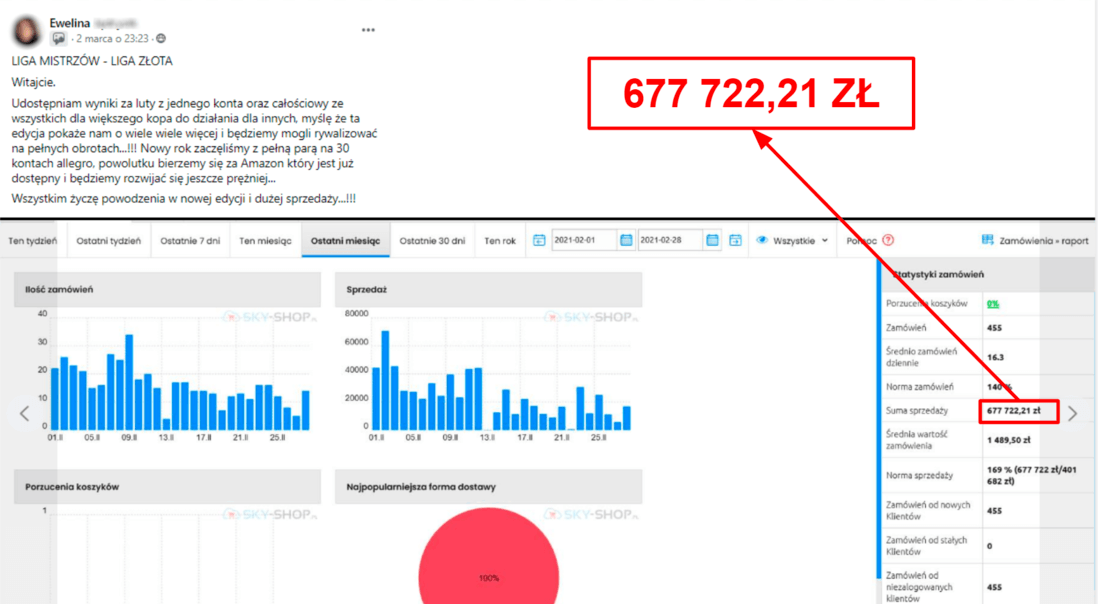Go to previous charts with left chevron
Screen dimensions: 1098x604
[x=25, y=413]
